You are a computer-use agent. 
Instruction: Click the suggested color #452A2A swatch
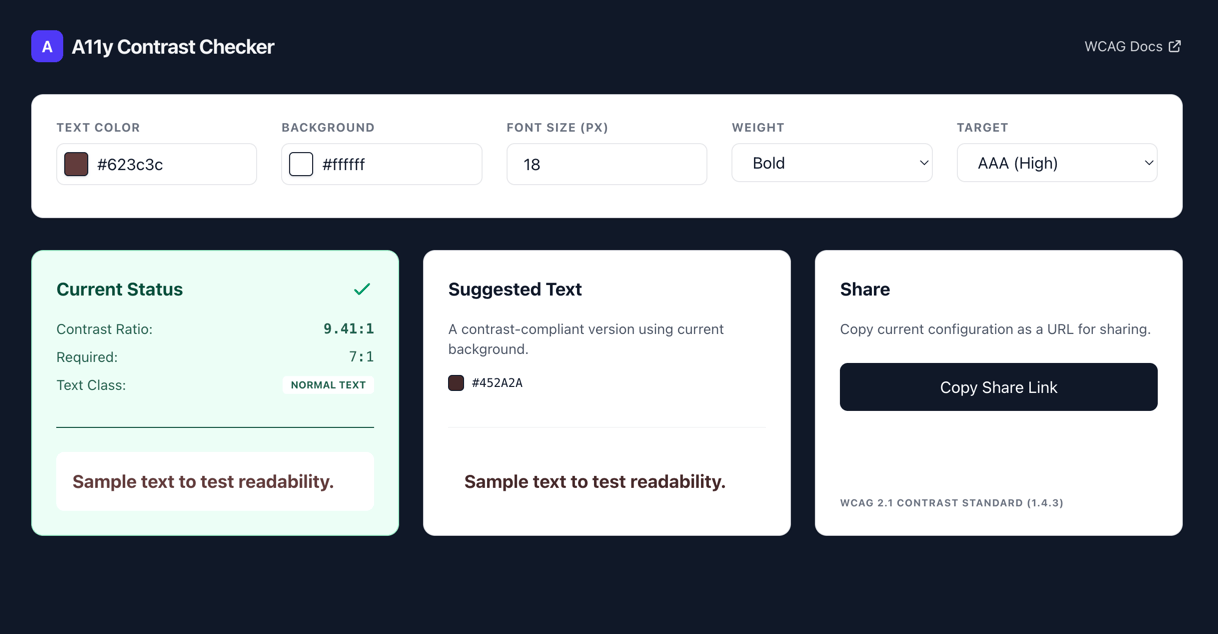click(x=456, y=383)
